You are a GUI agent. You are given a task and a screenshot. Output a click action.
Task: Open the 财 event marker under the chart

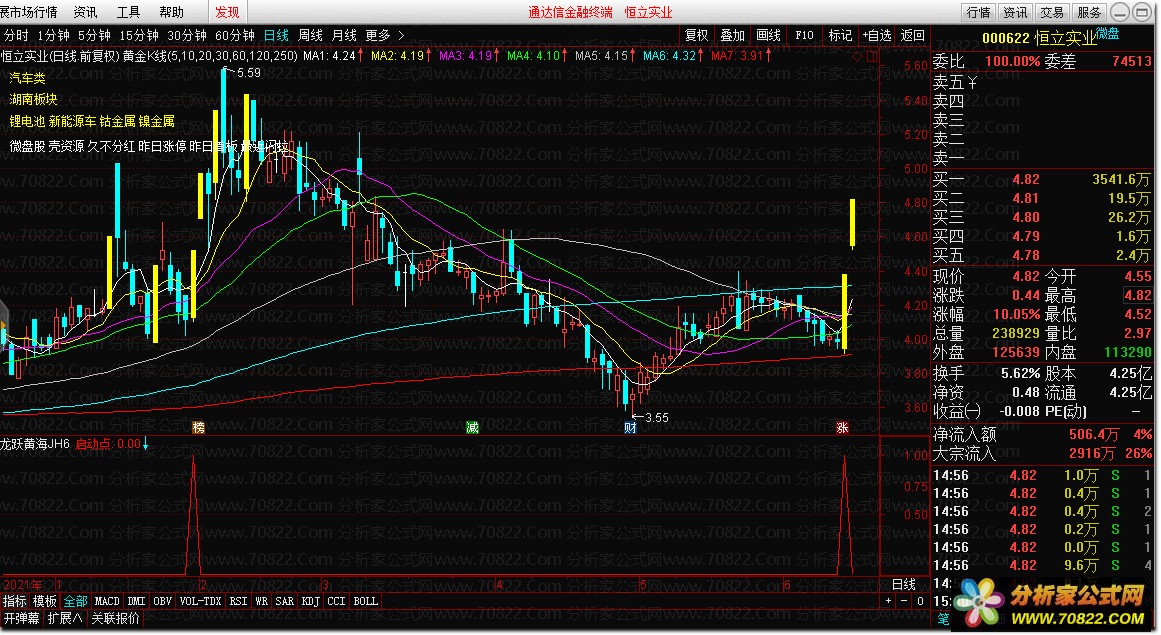point(630,427)
